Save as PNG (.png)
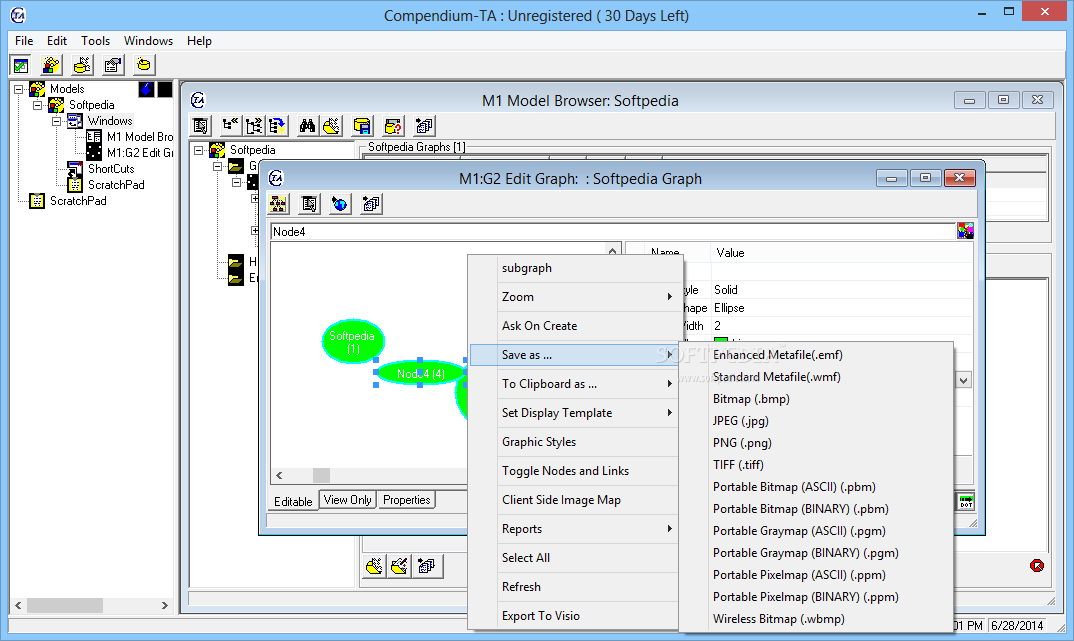The image size is (1074, 641). tap(815, 443)
